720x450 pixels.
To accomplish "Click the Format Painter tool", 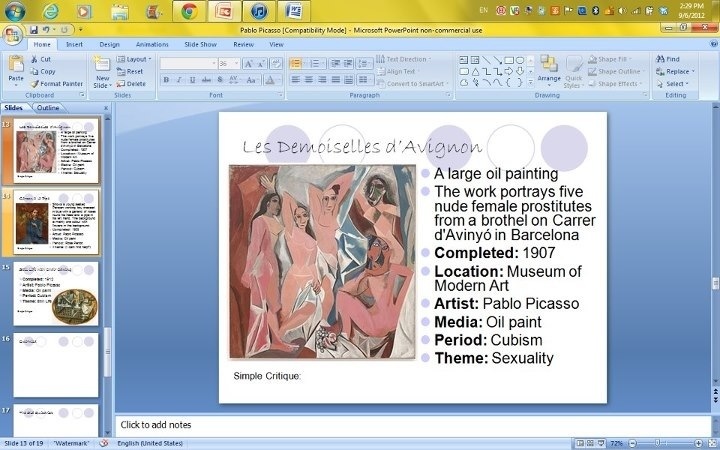I will click(58, 84).
